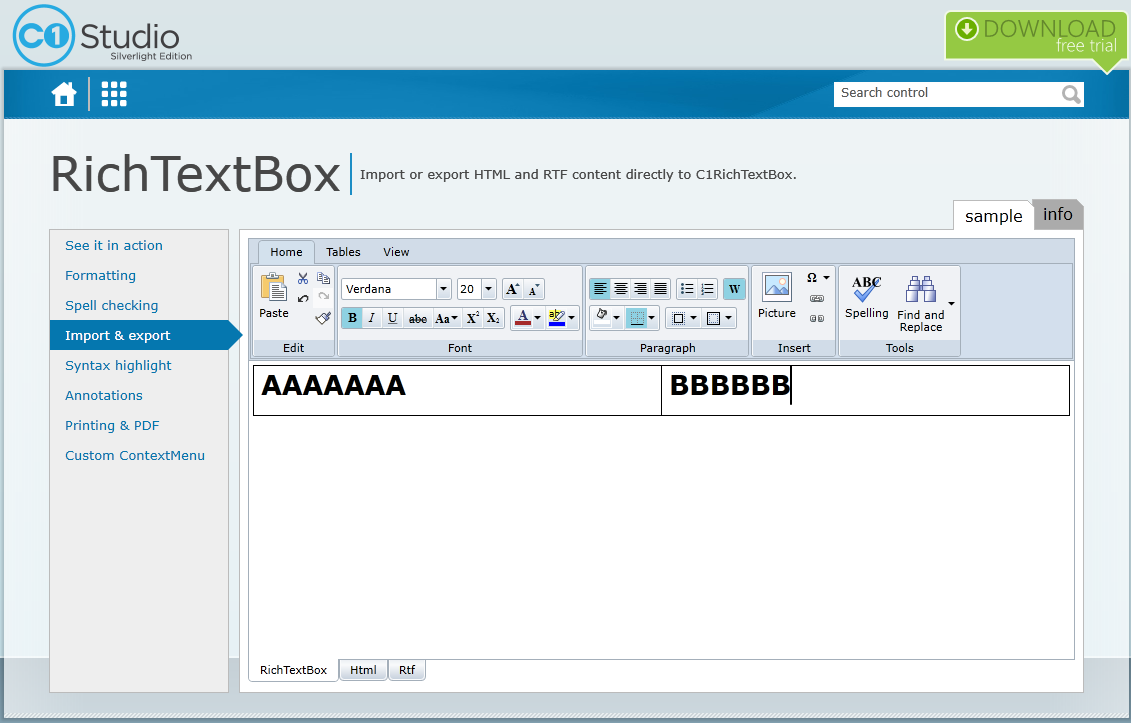Toggle Subscript formatting
The width and height of the screenshot is (1131, 723).
pos(493,318)
